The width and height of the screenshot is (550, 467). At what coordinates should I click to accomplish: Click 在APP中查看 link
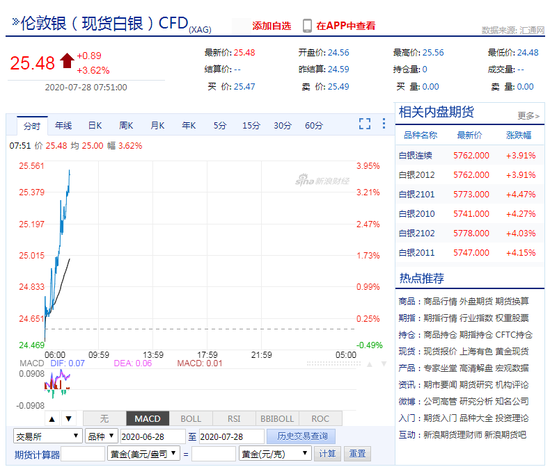click(x=346, y=26)
